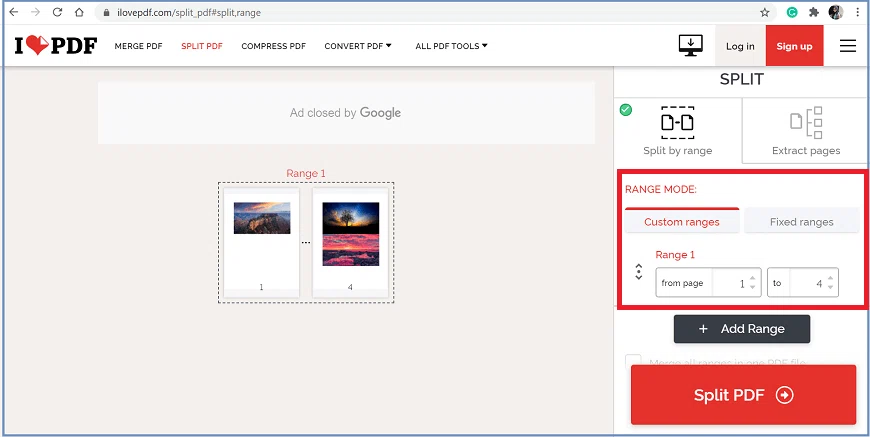The image size is (870, 437).
Task: Click the SPLIT panel heading
Action: pyautogui.click(x=742, y=79)
